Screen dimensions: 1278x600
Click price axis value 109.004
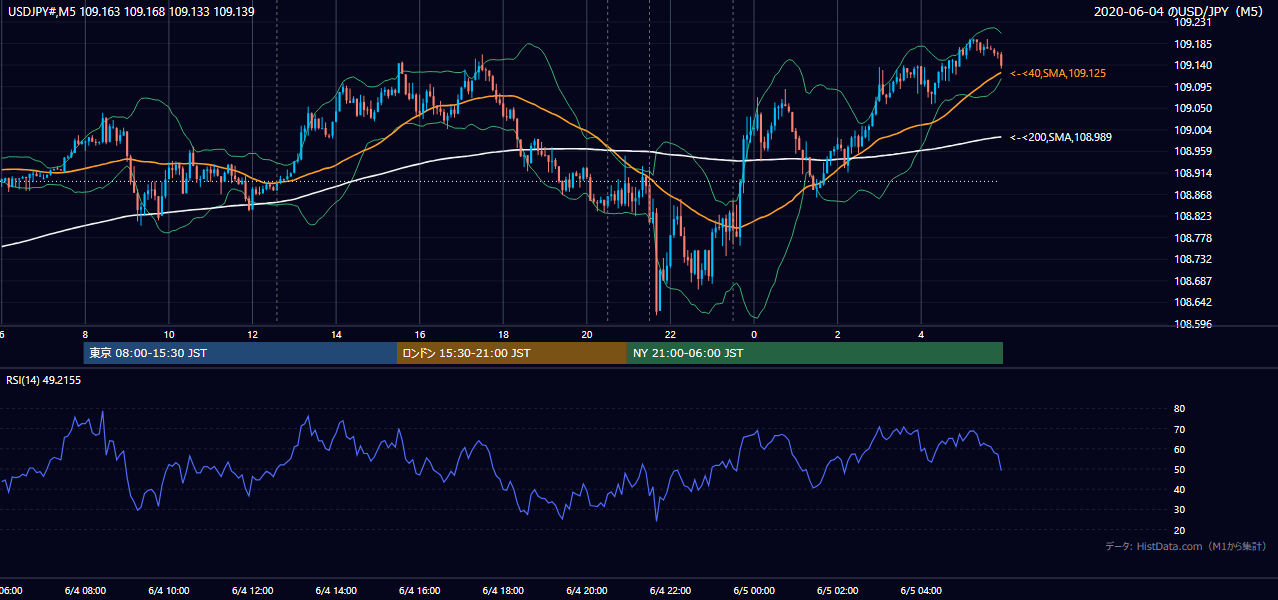tap(1193, 130)
